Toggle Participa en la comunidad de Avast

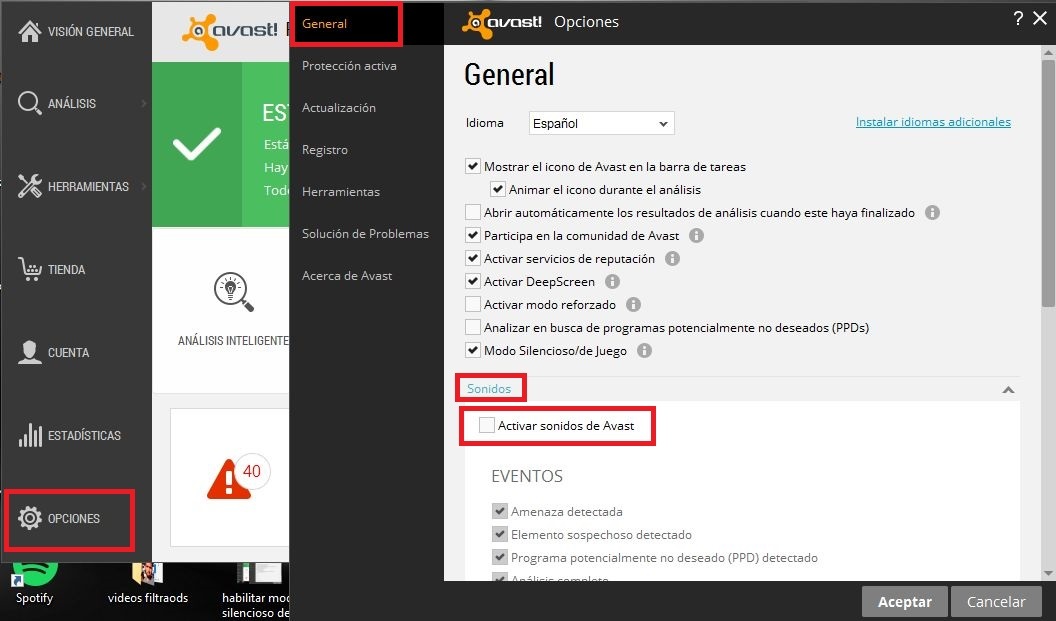473,236
